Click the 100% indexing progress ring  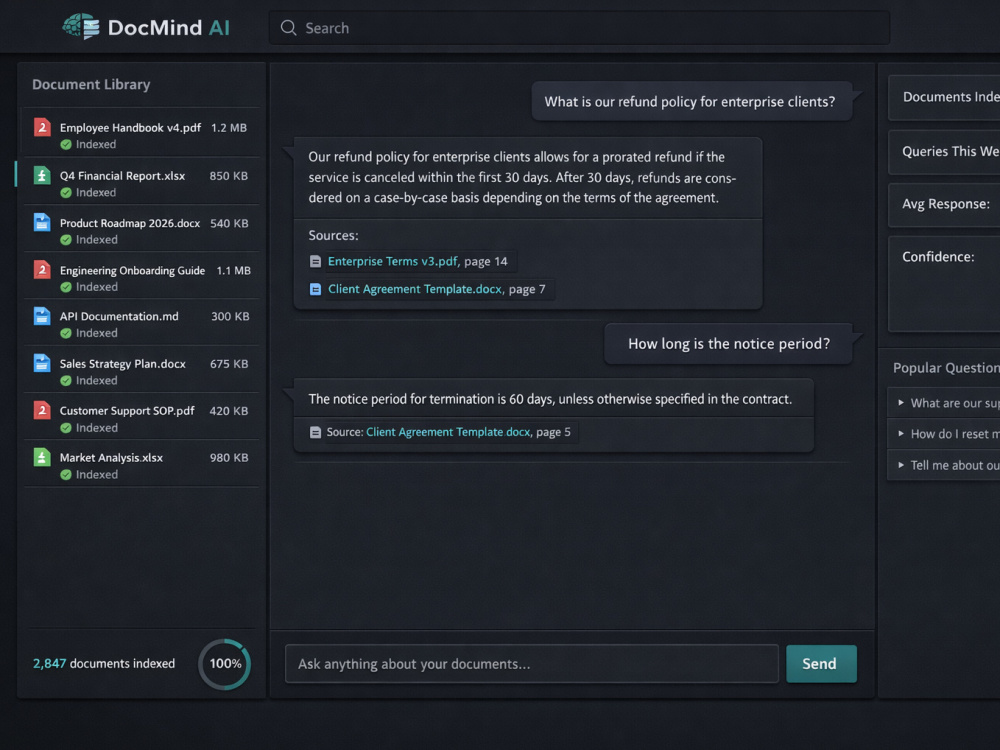224,664
